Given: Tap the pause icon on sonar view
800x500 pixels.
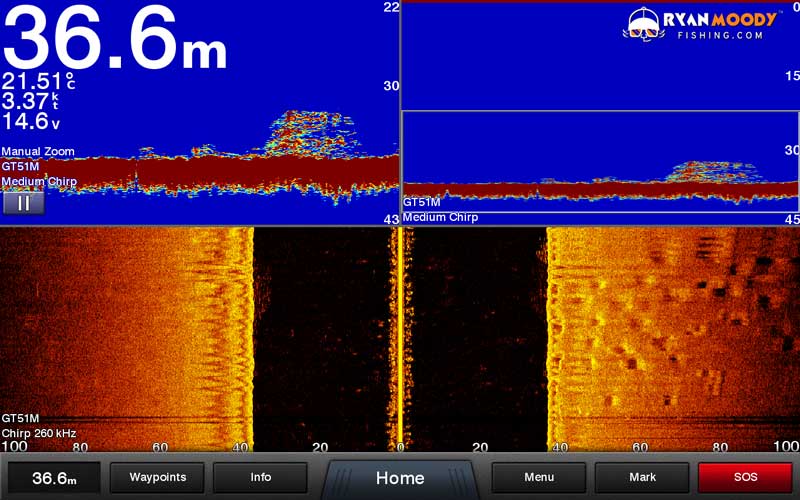Looking at the screenshot, I should [23, 203].
